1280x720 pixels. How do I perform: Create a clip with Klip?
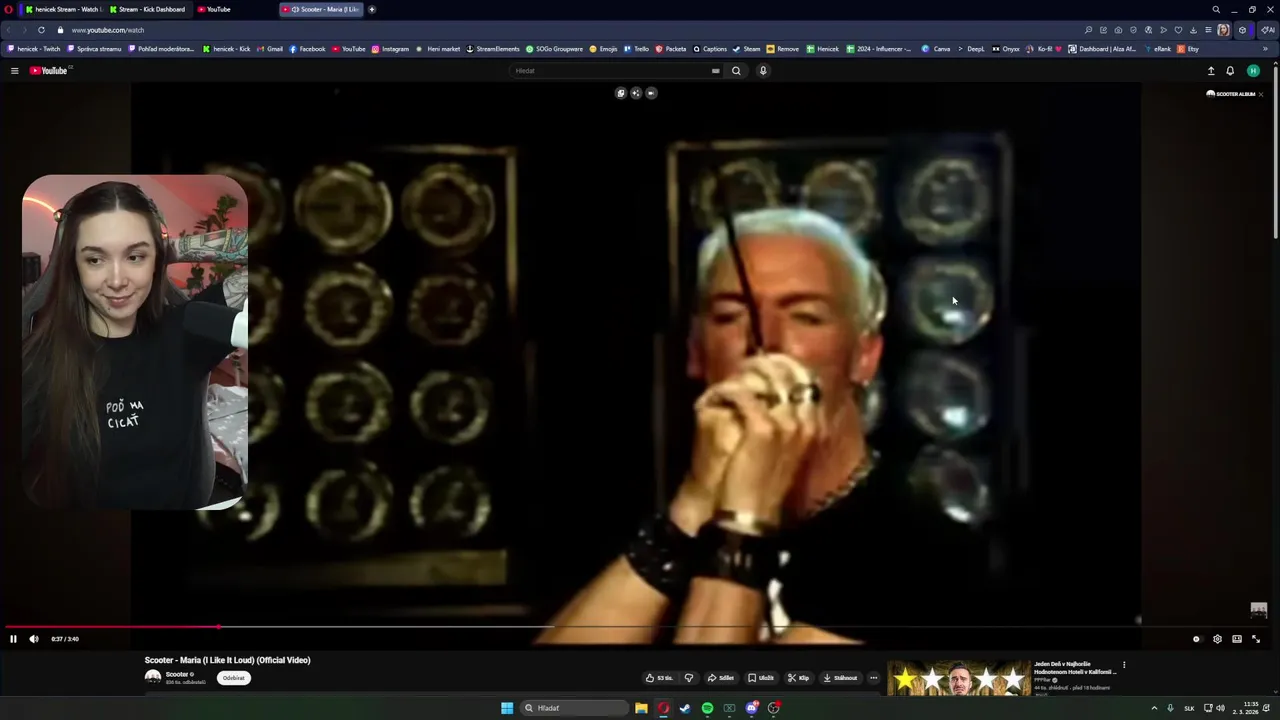click(799, 678)
